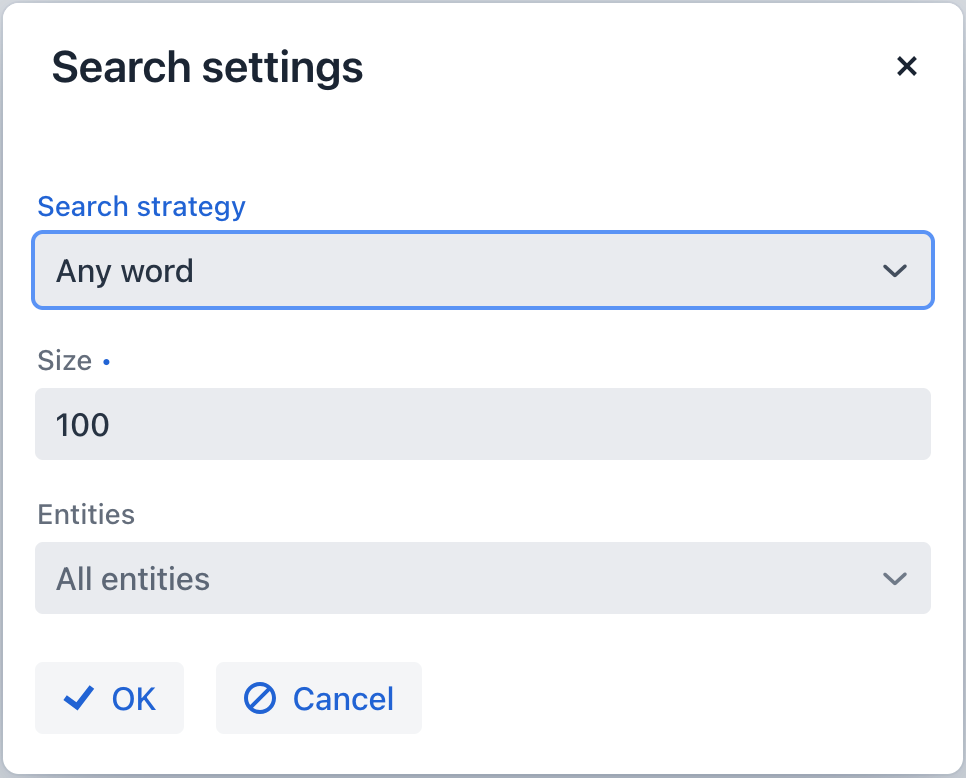Select the value 100 in the Size field
The width and height of the screenshot is (966, 778).
(x=81, y=424)
